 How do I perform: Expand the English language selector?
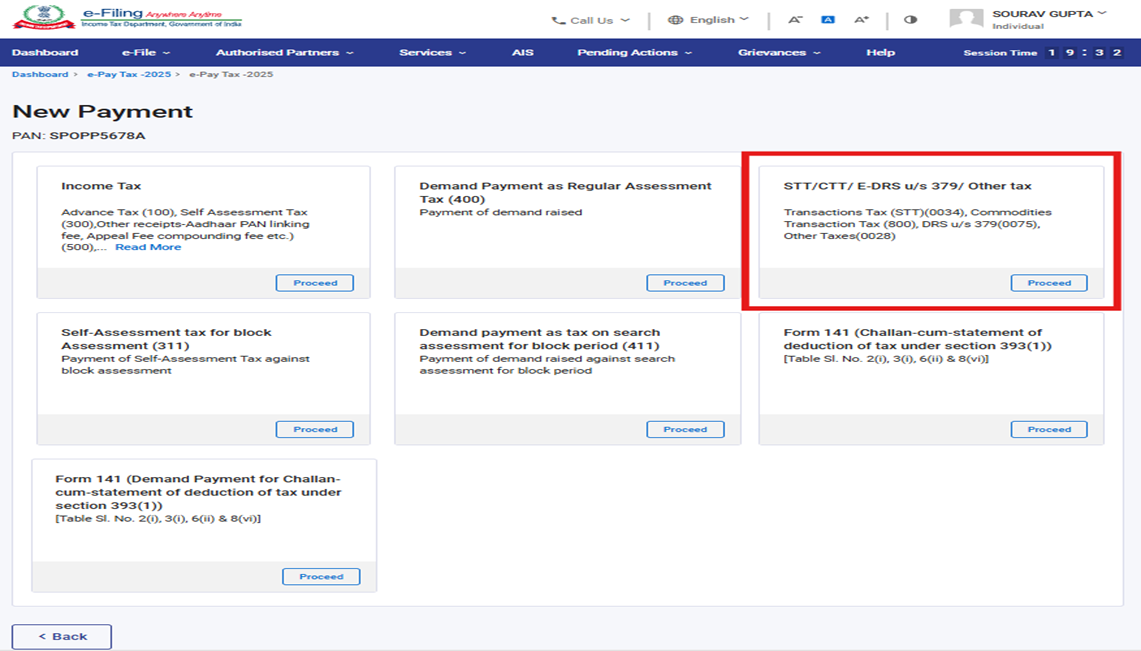tap(708, 20)
